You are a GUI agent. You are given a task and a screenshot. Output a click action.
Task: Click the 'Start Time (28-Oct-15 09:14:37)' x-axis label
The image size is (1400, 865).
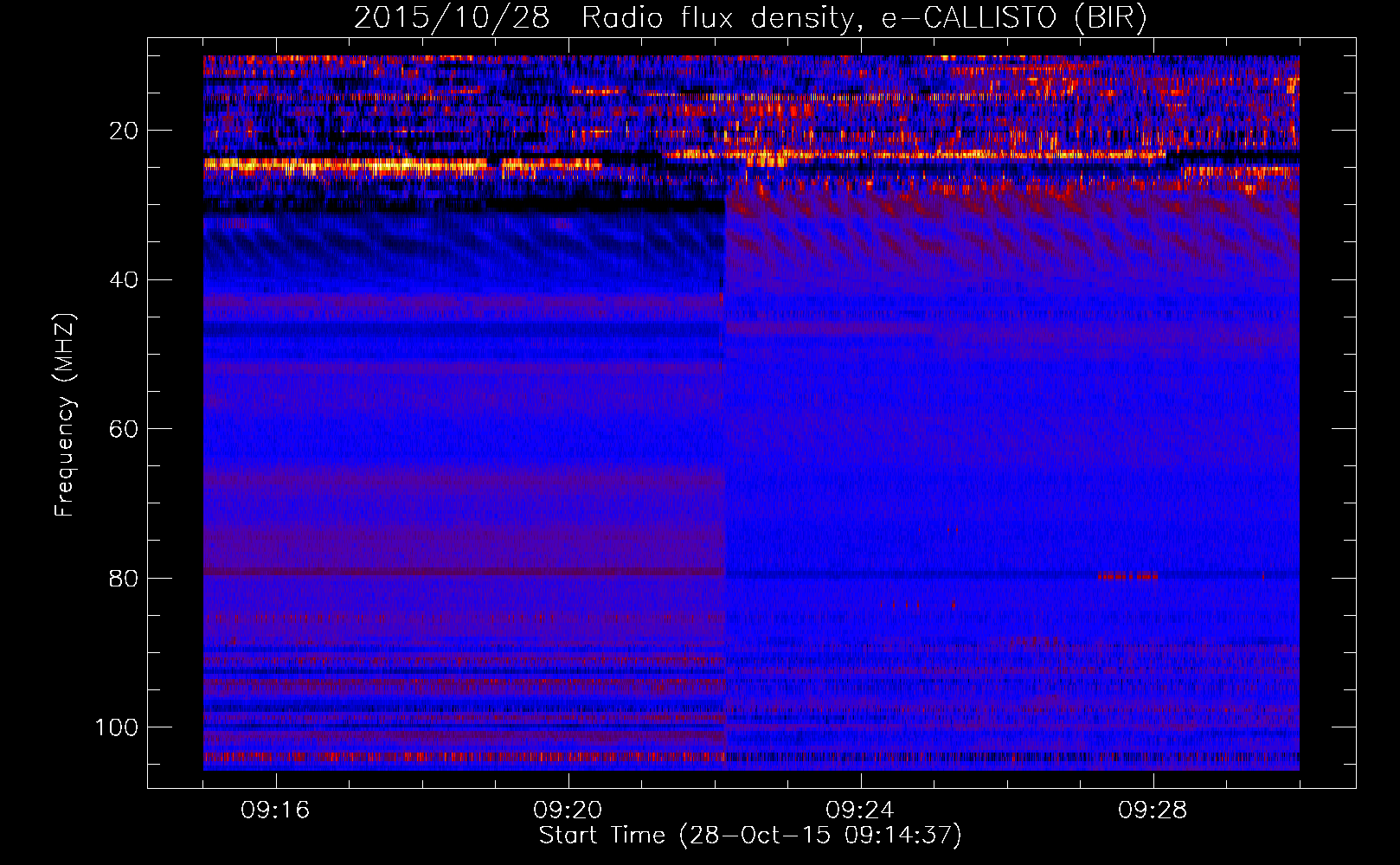coord(750,836)
